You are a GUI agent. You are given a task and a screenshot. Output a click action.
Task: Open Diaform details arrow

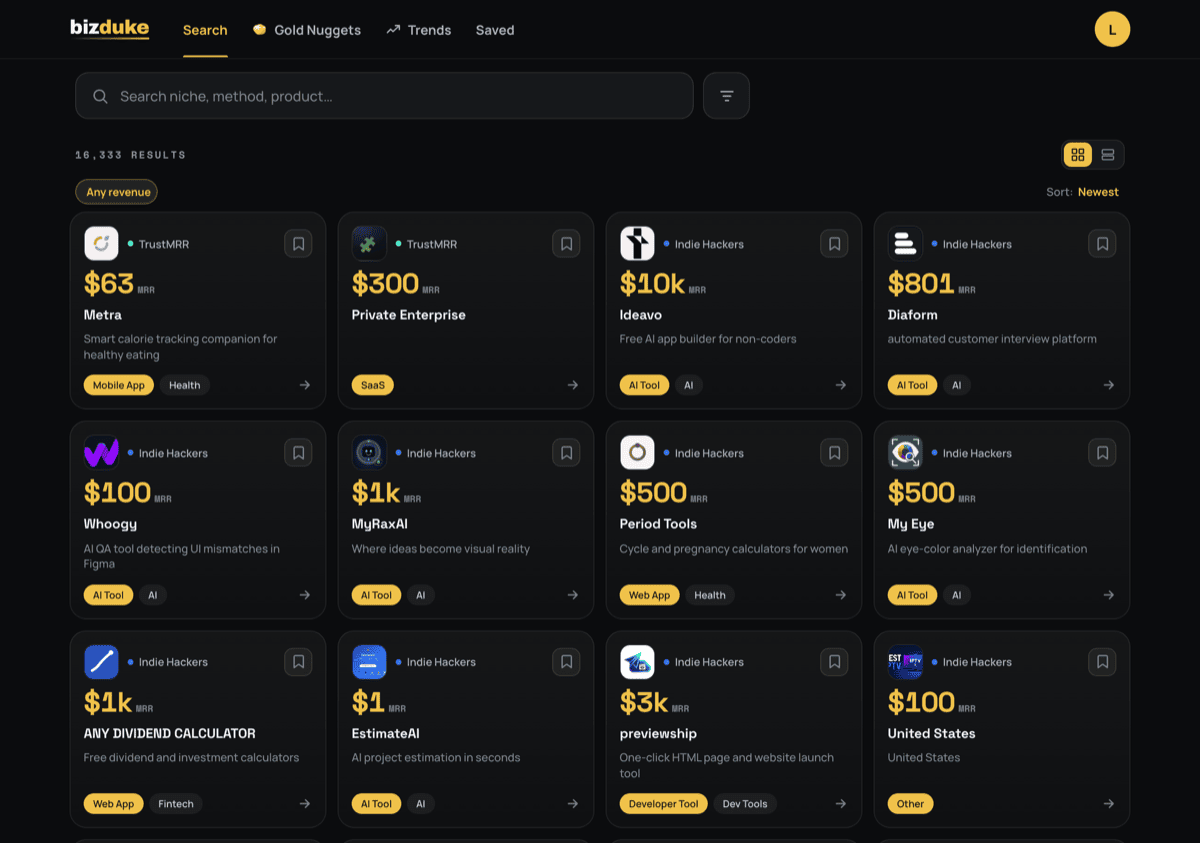[1109, 385]
